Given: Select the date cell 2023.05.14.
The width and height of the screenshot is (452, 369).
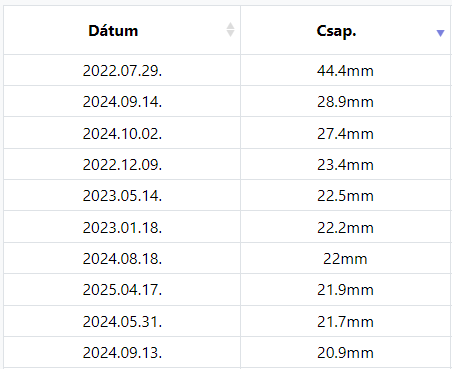Looking at the screenshot, I should click(122, 196).
